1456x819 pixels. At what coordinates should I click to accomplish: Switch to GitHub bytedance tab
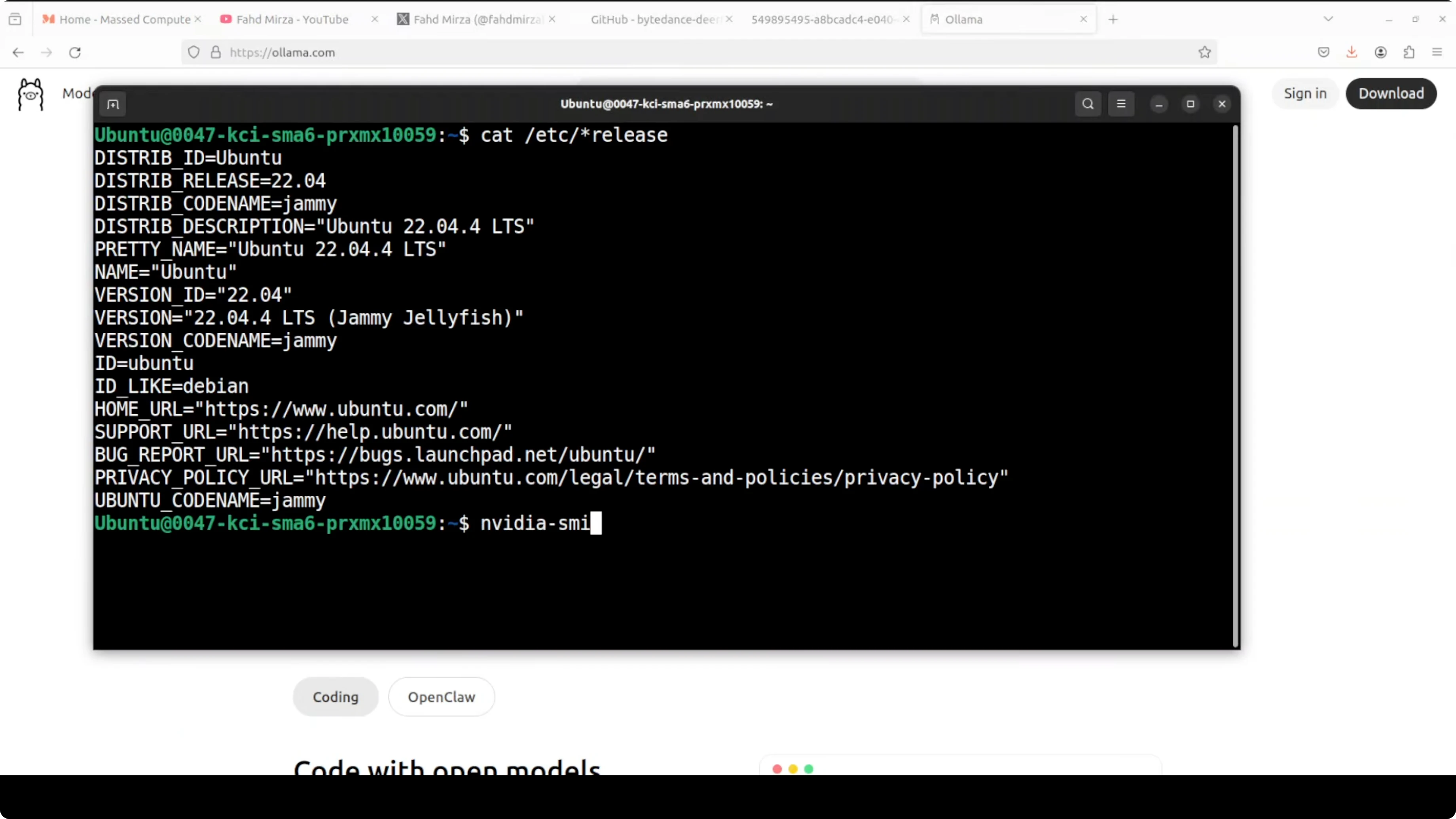654,19
